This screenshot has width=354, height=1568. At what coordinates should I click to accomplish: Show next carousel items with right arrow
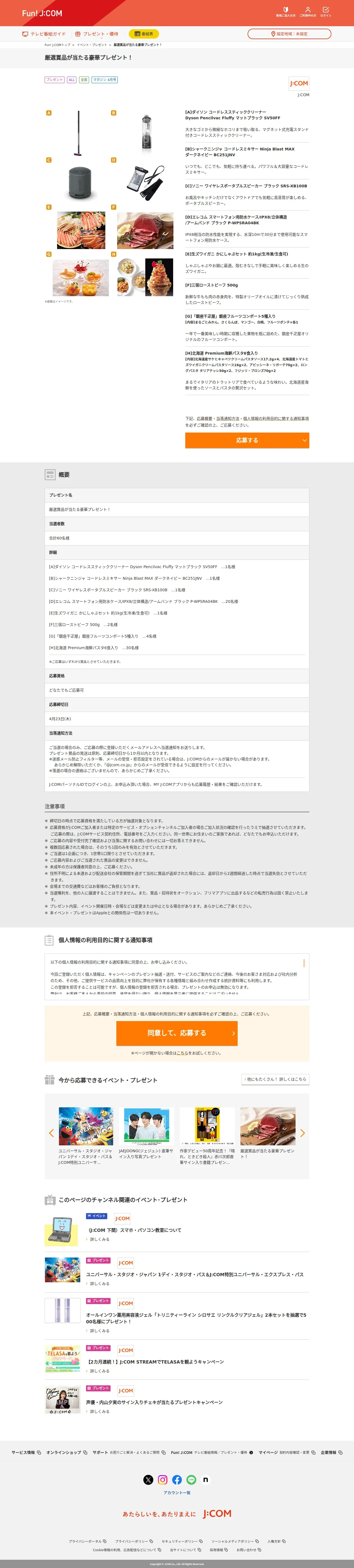tap(303, 1133)
